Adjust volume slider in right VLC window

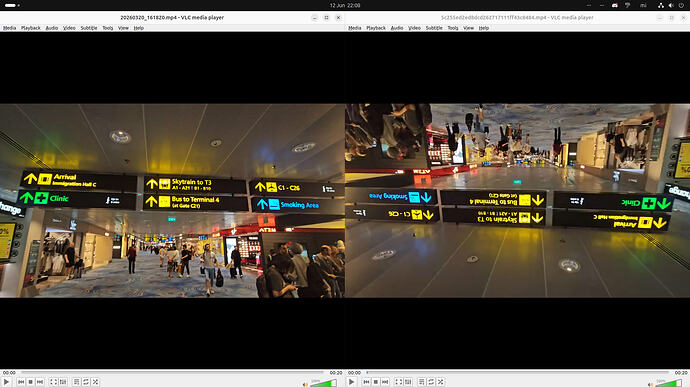coord(669,383)
